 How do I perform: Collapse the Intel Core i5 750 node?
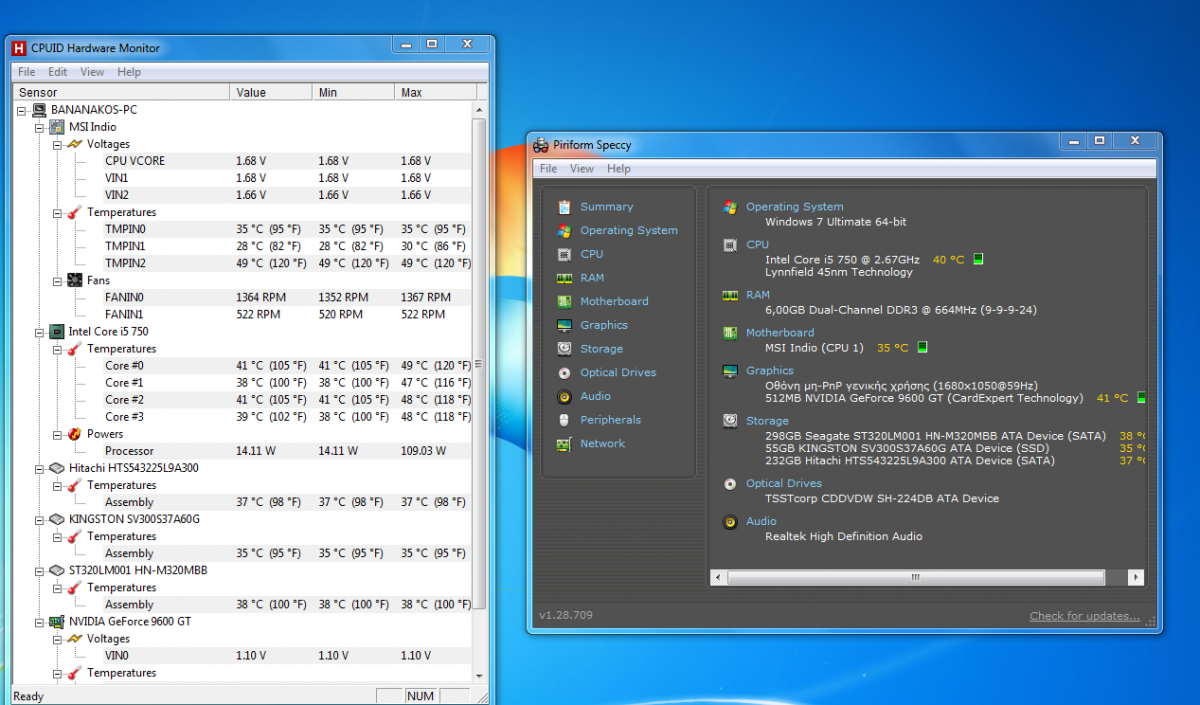tap(40, 331)
